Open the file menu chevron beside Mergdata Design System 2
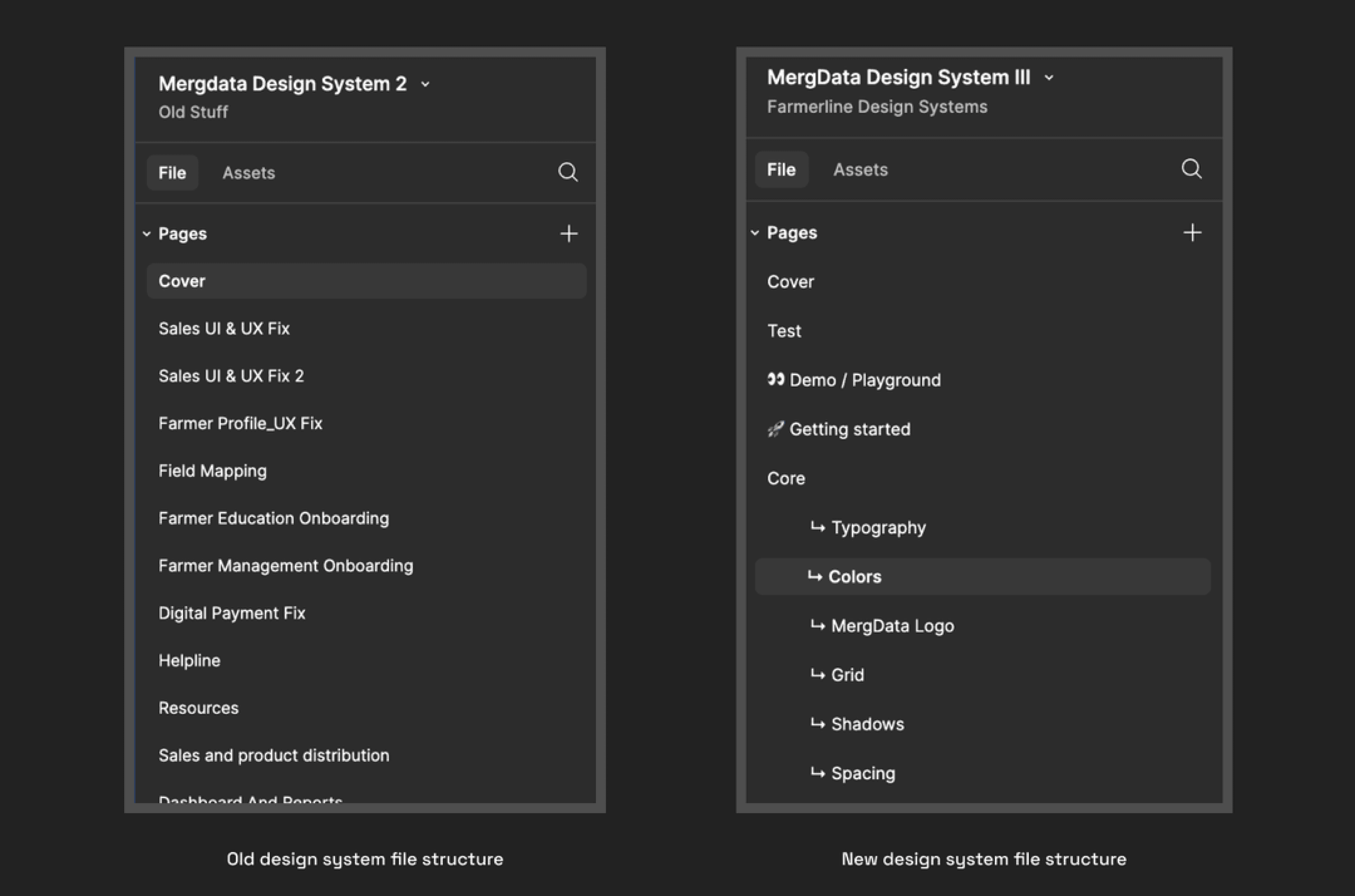 pos(425,85)
